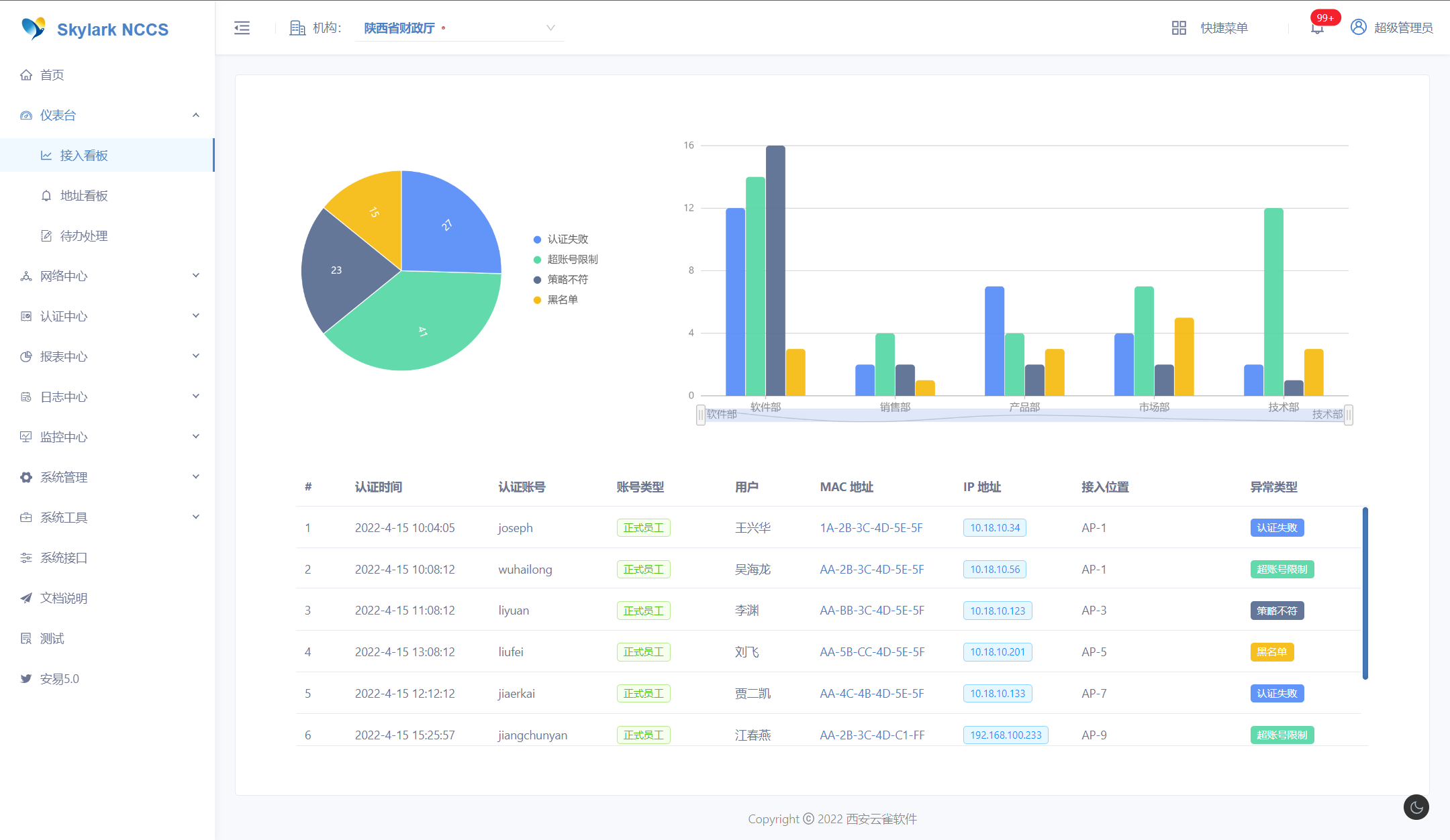Open 系统管理 gear menu
The width and height of the screenshot is (1450, 840).
click(26, 477)
